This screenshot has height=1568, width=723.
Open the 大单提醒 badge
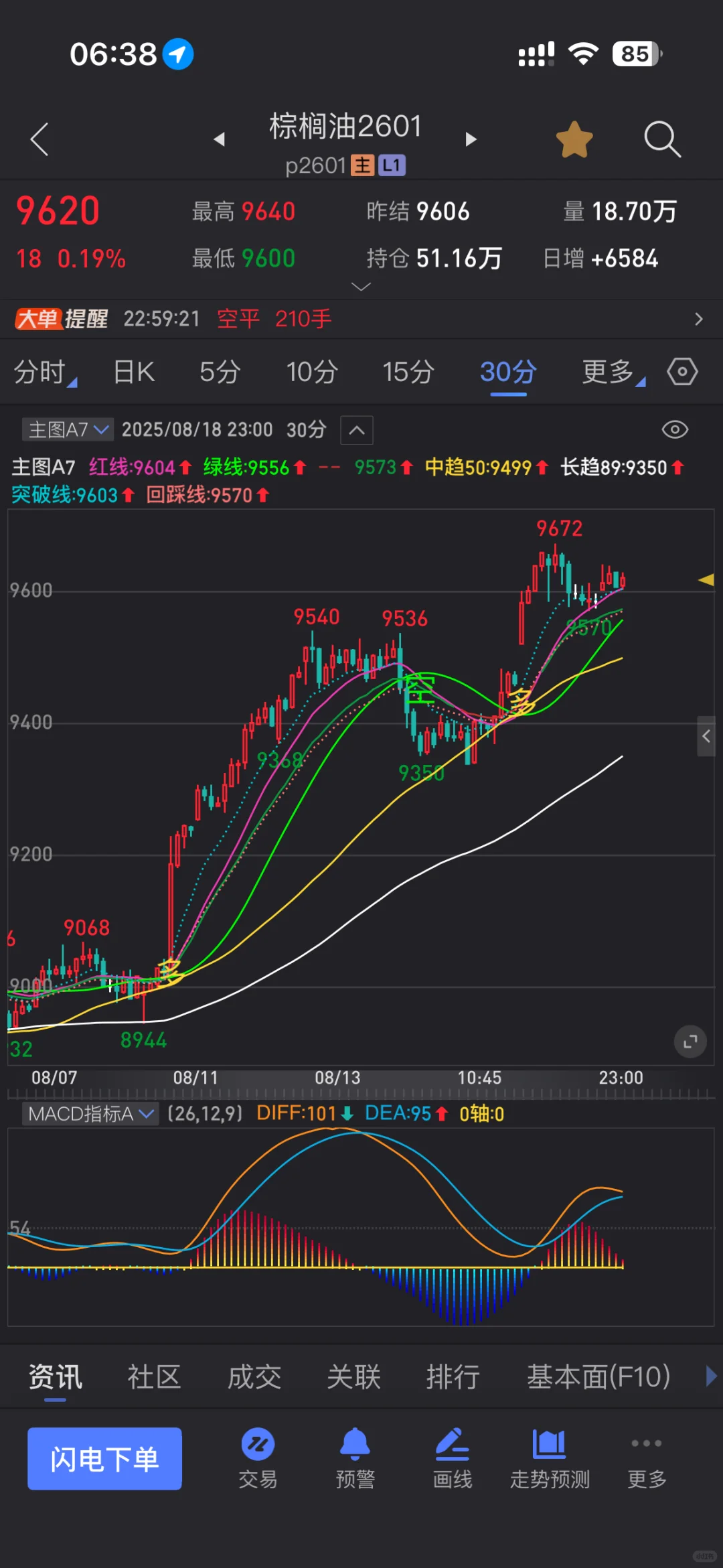click(x=62, y=319)
